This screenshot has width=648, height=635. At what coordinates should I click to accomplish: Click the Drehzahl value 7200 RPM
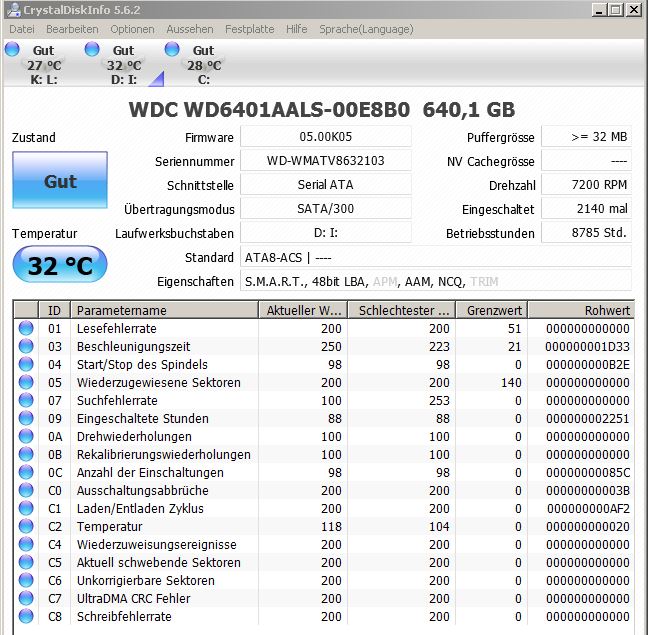(586, 185)
